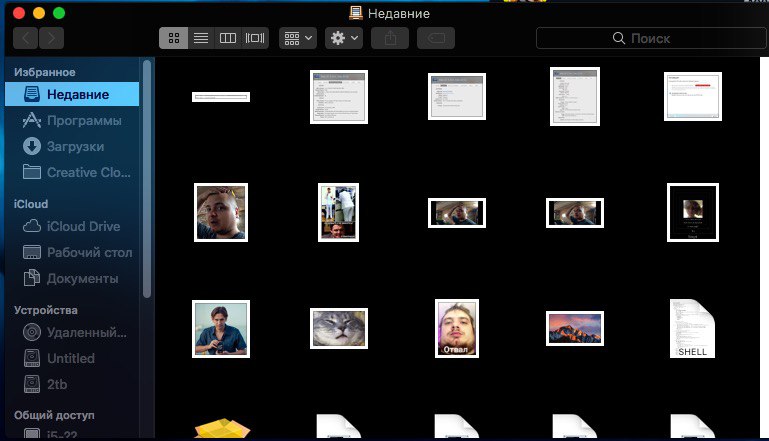Switch to list view
The image size is (769, 441).
pyautogui.click(x=201, y=38)
